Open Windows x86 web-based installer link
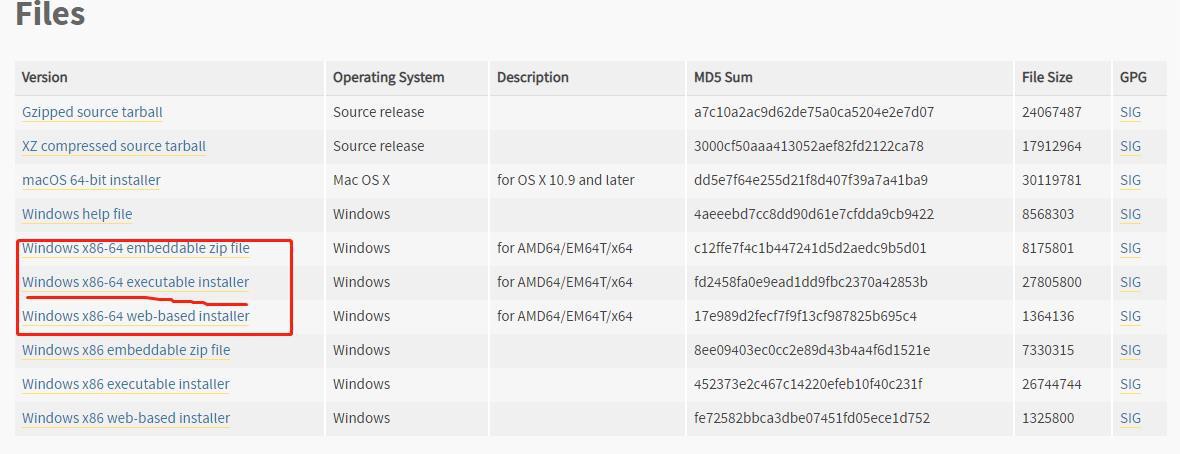The height and width of the screenshot is (454, 1180). coord(126,418)
